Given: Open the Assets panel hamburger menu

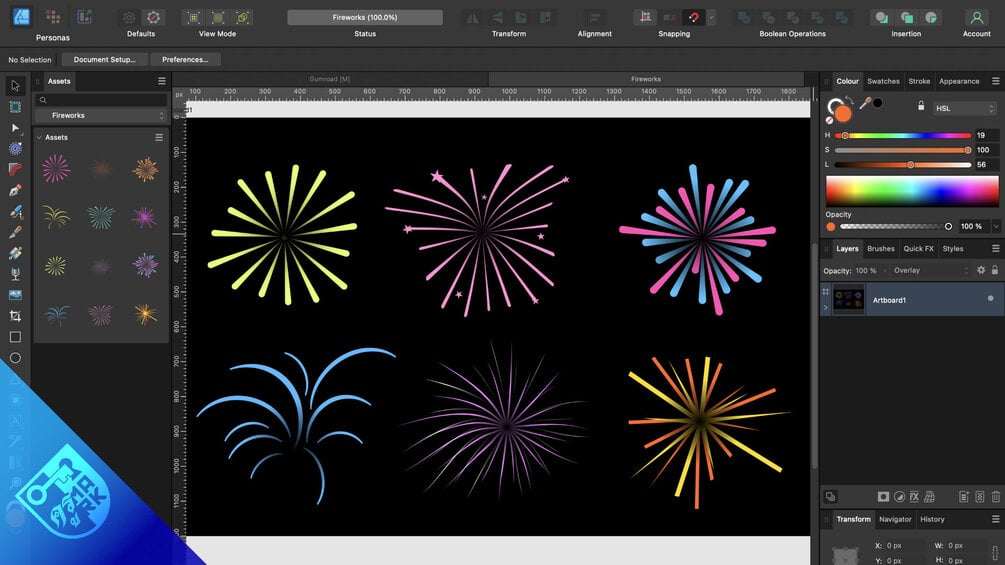Looking at the screenshot, I should [x=162, y=81].
